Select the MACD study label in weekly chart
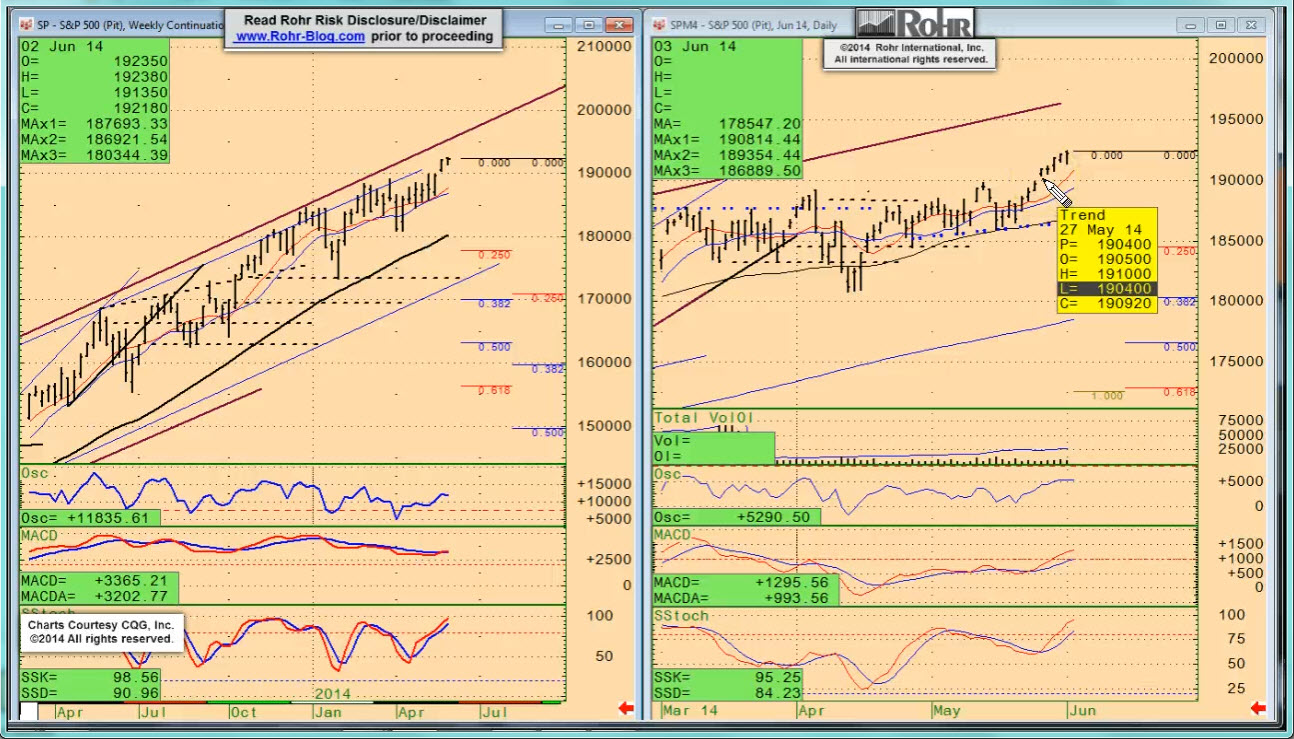1294x739 pixels. click(x=41, y=536)
